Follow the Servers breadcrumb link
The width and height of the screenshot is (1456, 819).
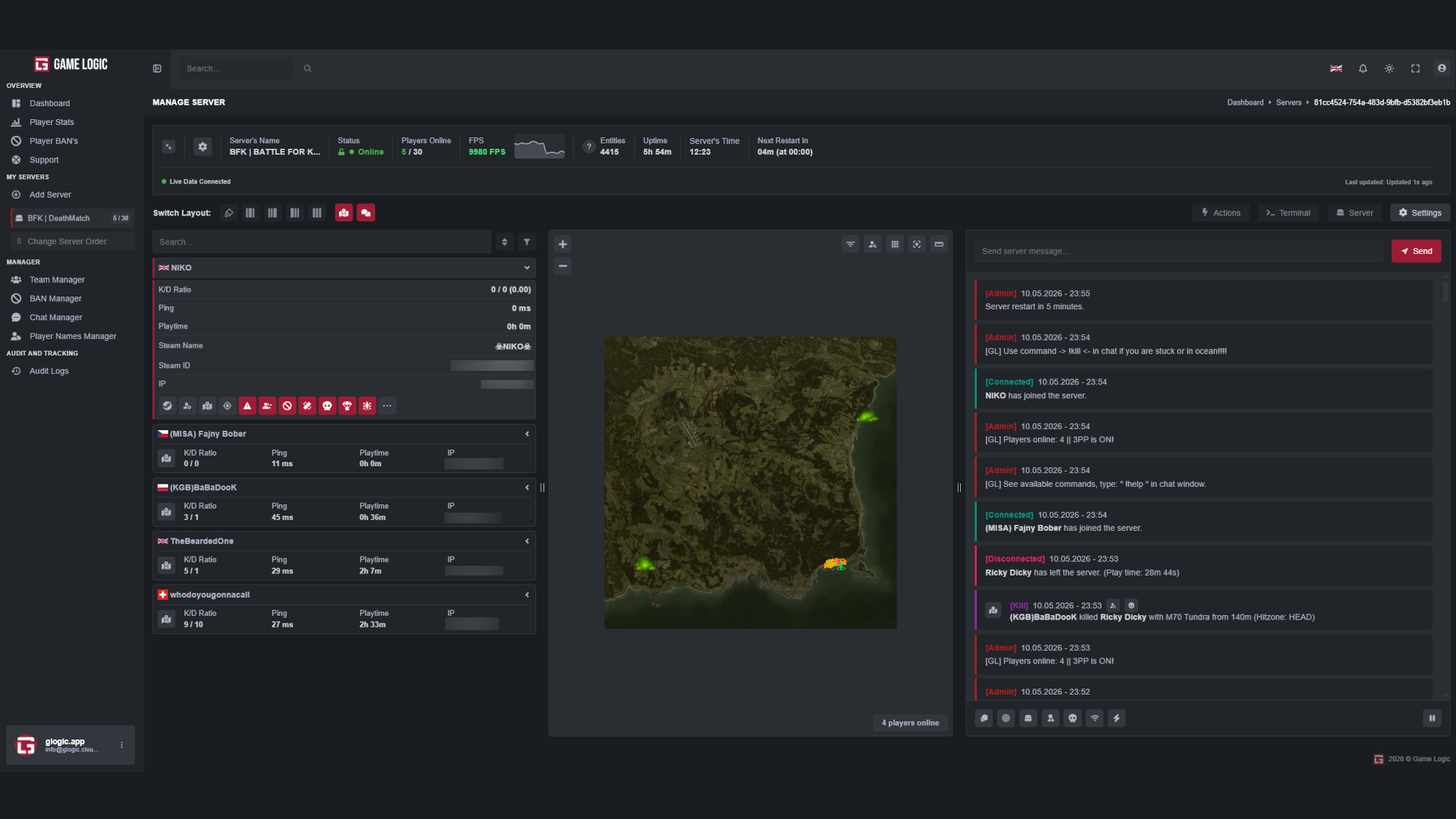(x=1288, y=102)
